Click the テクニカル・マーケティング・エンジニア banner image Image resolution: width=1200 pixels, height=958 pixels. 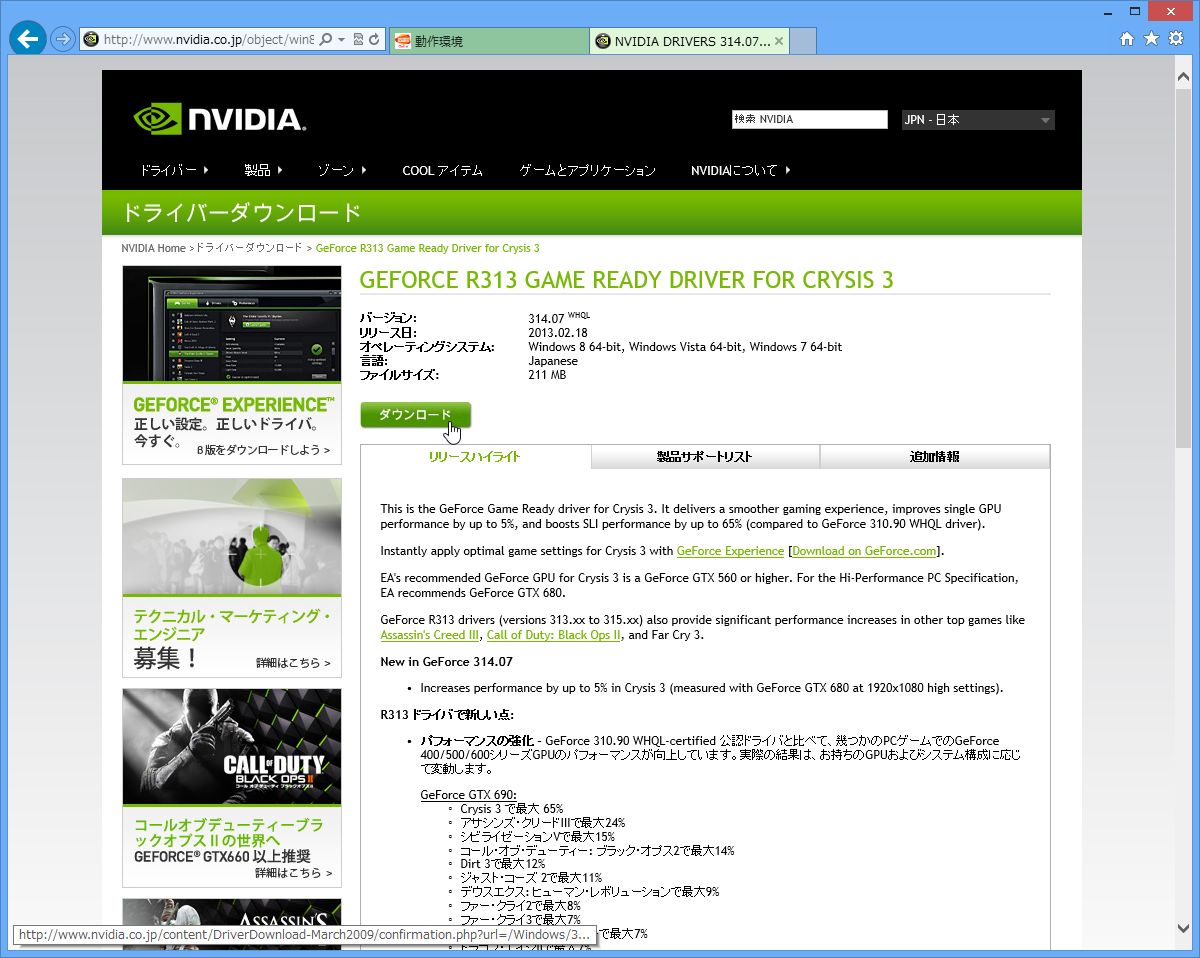(x=232, y=537)
